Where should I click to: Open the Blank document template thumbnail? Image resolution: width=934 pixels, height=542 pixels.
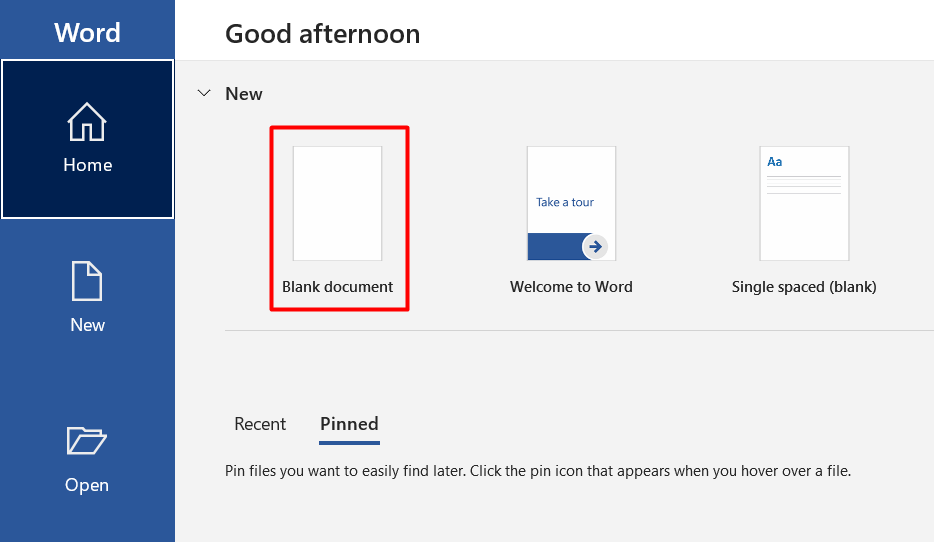click(x=337, y=203)
